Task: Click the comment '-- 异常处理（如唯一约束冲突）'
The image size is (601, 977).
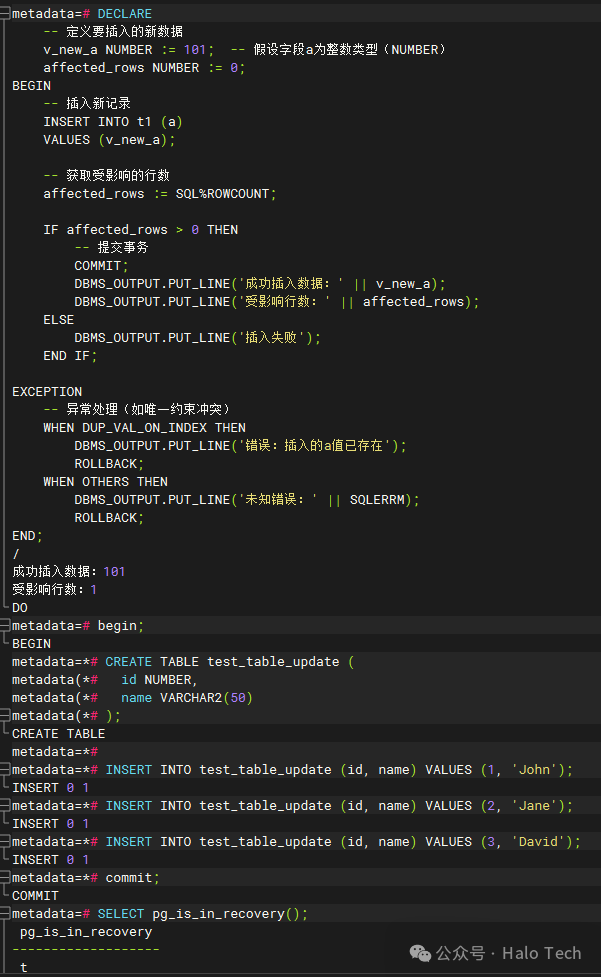Action: point(136,409)
